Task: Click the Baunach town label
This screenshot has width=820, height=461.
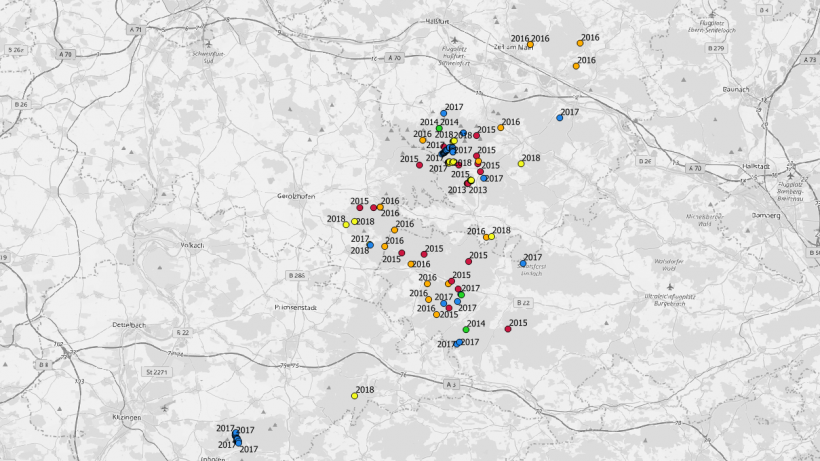Action: click(x=736, y=89)
